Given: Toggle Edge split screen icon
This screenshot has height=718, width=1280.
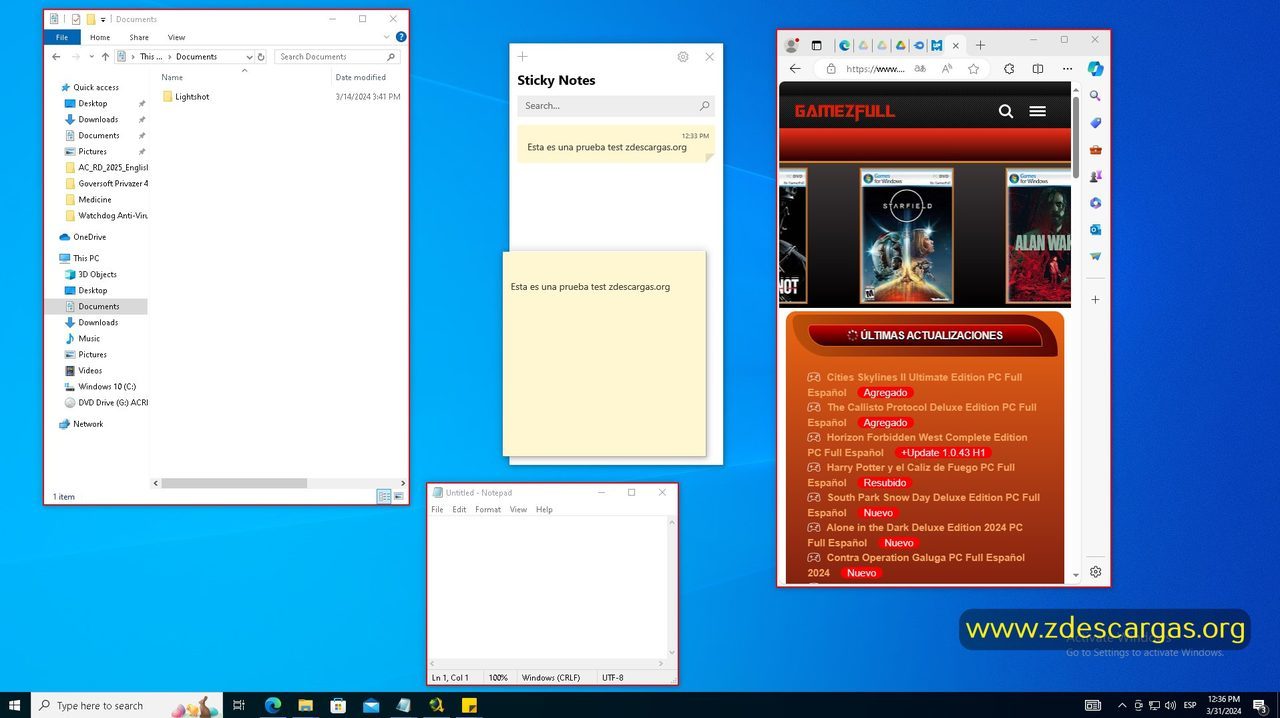Looking at the screenshot, I should [1038, 69].
